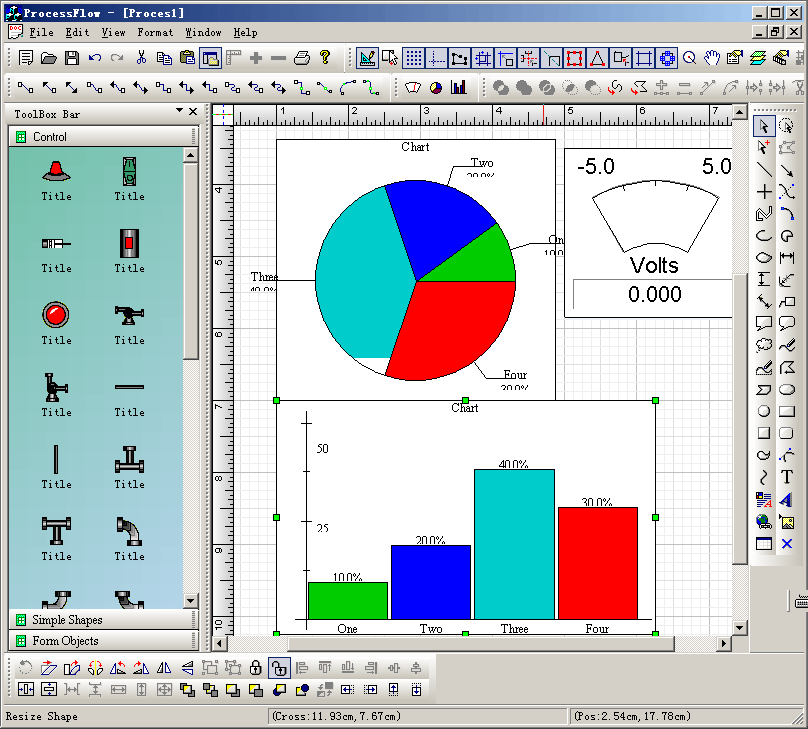The image size is (808, 729).
Task: Click the 0.000 value field on meter
Action: click(653, 294)
